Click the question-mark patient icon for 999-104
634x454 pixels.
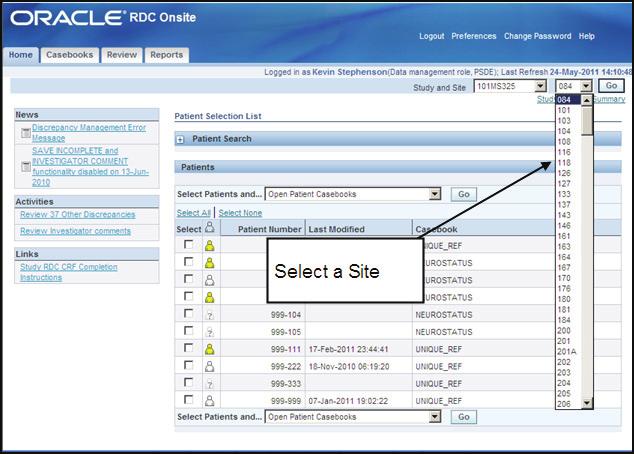(x=209, y=315)
